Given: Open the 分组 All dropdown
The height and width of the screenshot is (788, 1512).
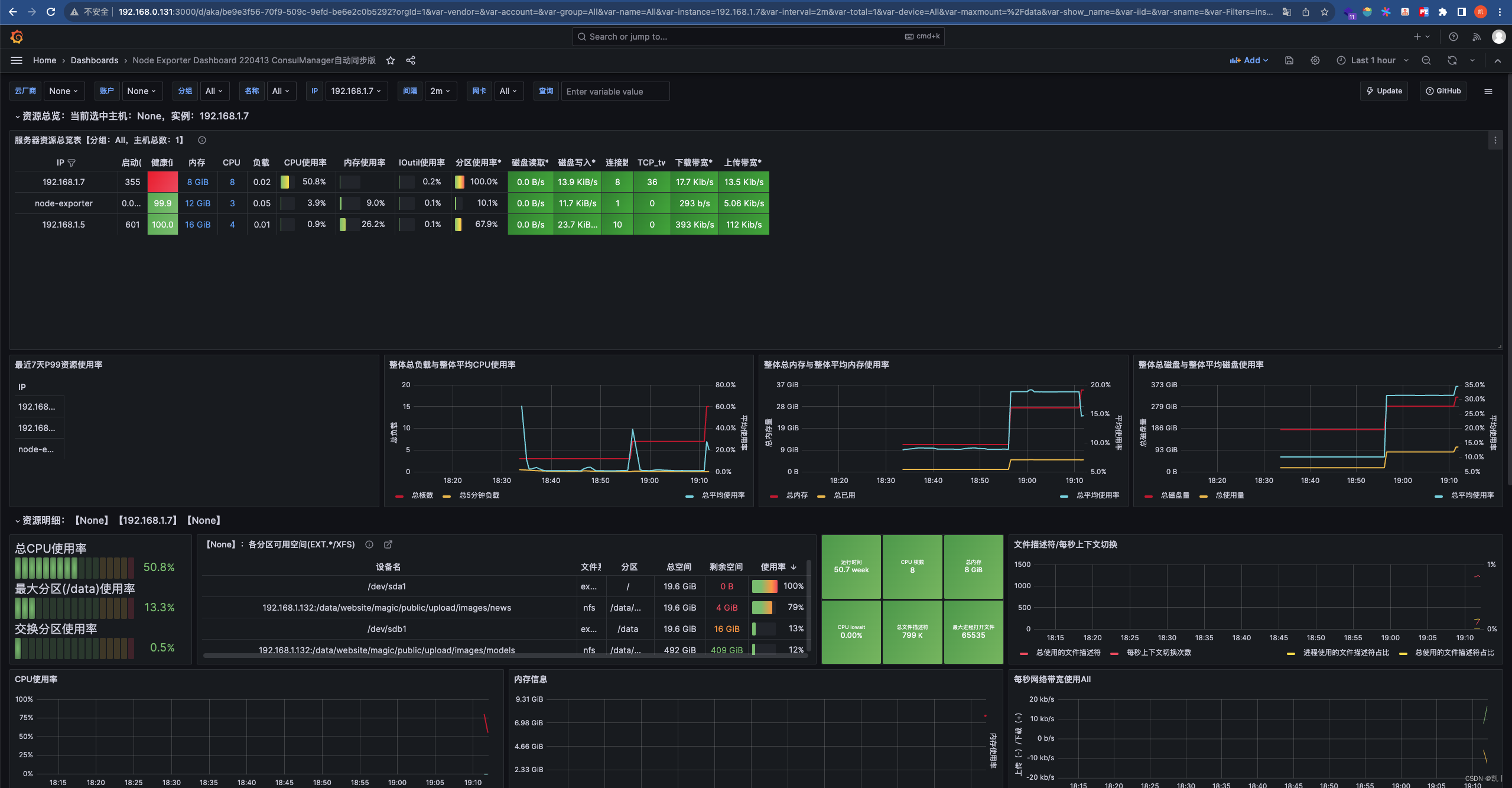Looking at the screenshot, I should [214, 91].
